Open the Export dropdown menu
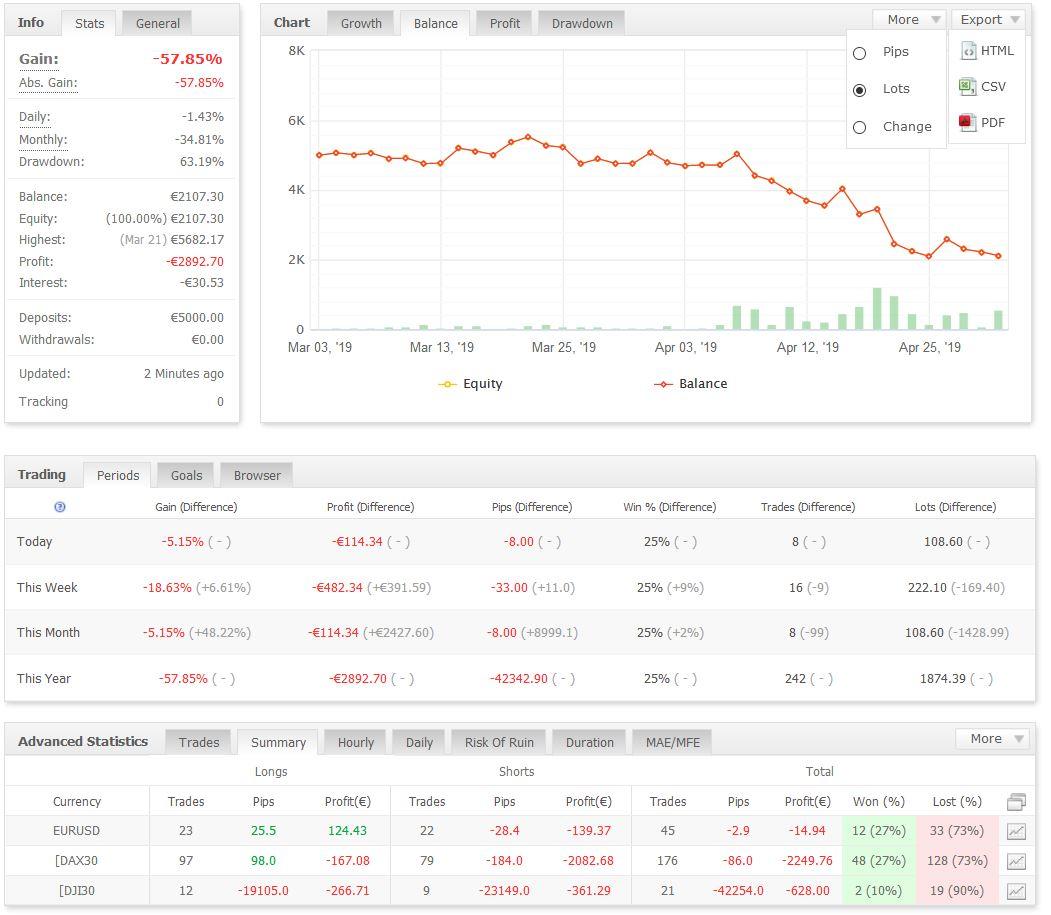This screenshot has width=1051, height=915. [988, 20]
